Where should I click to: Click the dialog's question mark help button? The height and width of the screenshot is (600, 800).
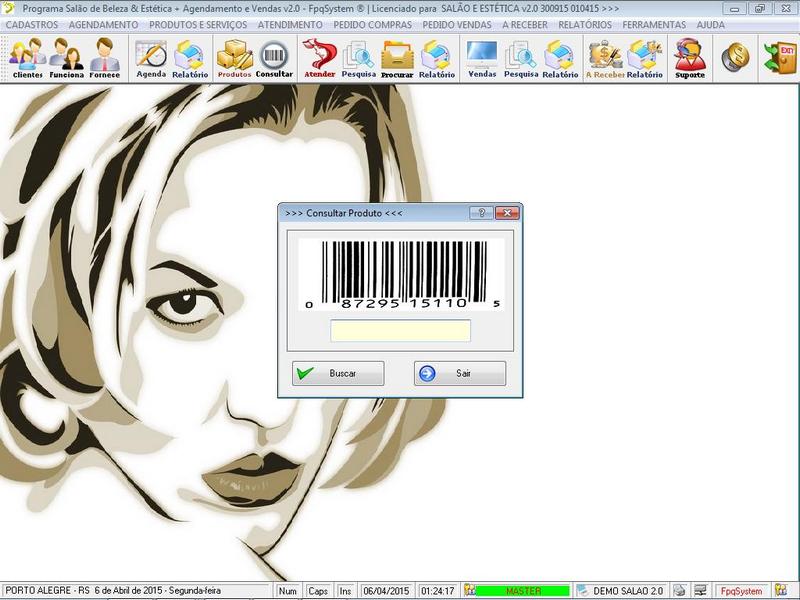[481, 213]
